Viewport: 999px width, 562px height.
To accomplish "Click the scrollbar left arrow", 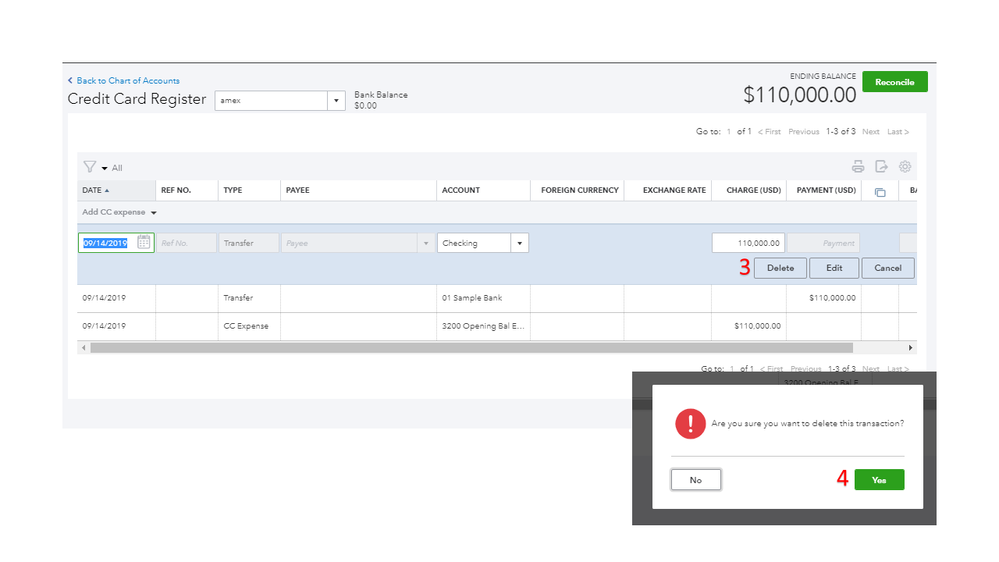I will point(83,348).
